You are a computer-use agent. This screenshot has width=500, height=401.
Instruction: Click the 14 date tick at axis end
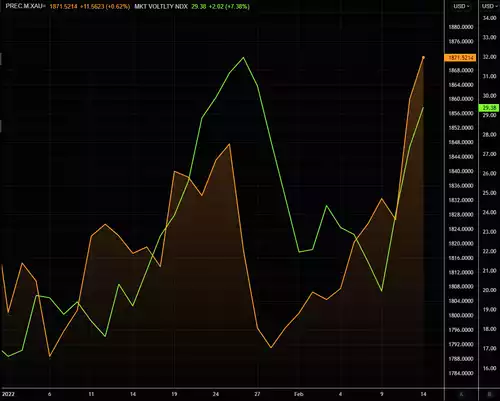423,394
